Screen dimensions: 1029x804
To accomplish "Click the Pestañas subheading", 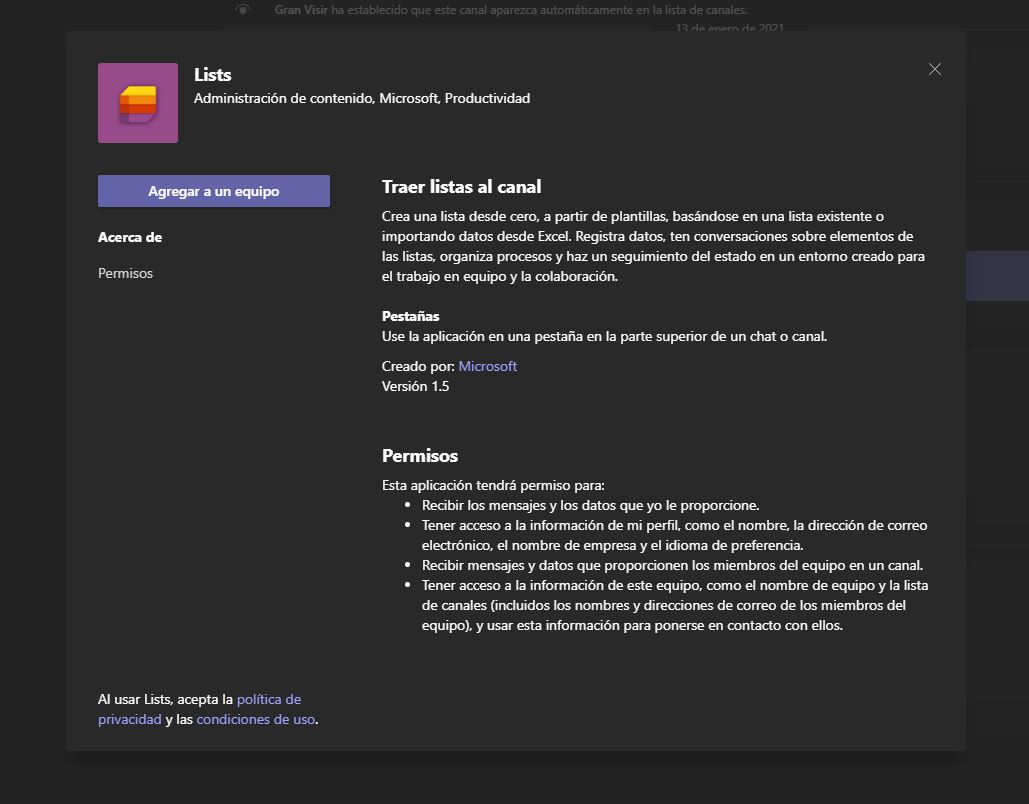I will tap(410, 316).
